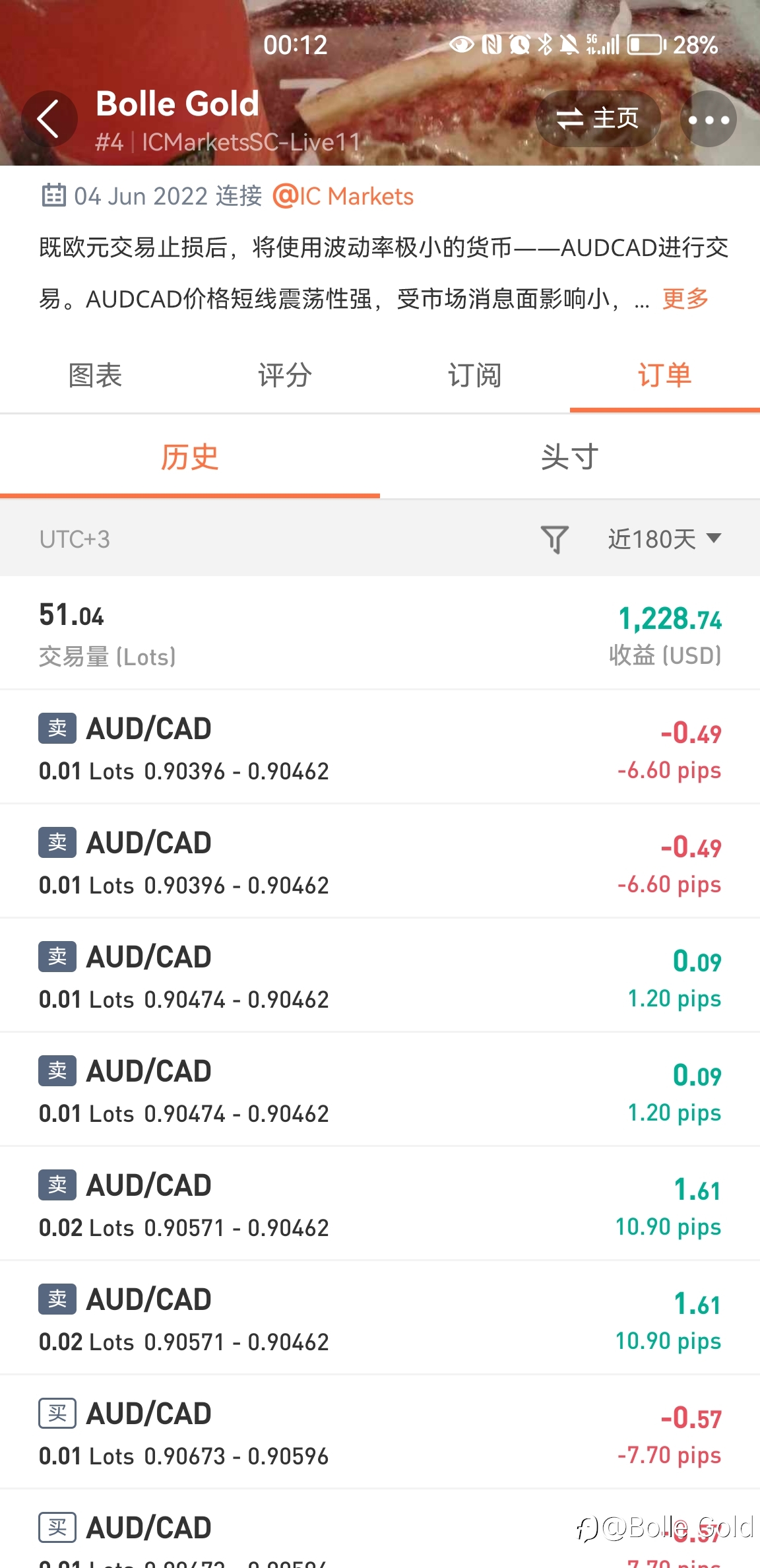The width and height of the screenshot is (760, 1568).
Task: Switch to the 评分 tab
Action: [x=285, y=376]
